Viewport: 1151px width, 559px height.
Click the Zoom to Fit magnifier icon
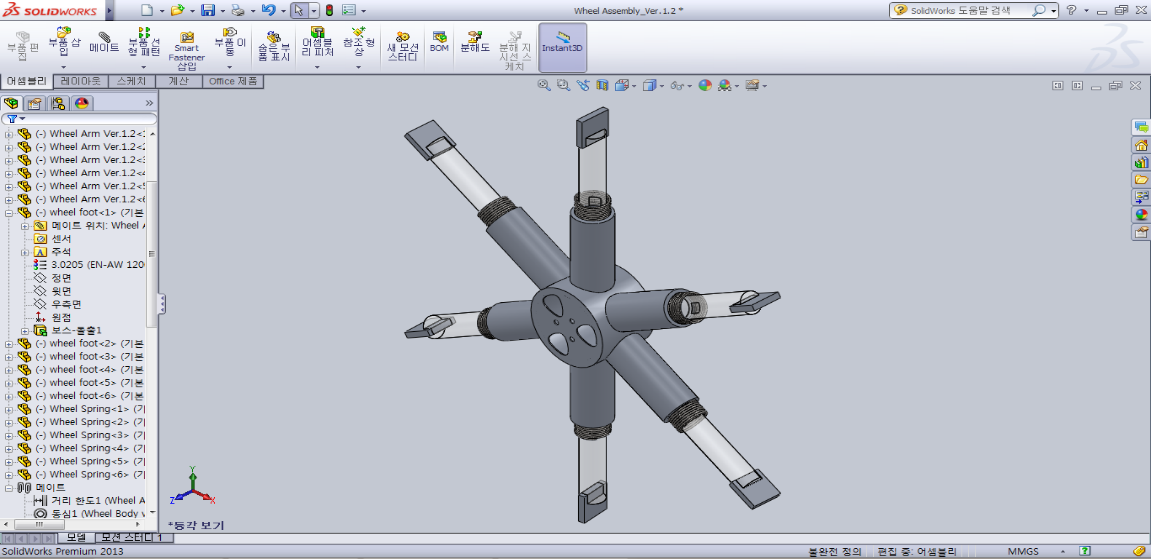(x=544, y=86)
